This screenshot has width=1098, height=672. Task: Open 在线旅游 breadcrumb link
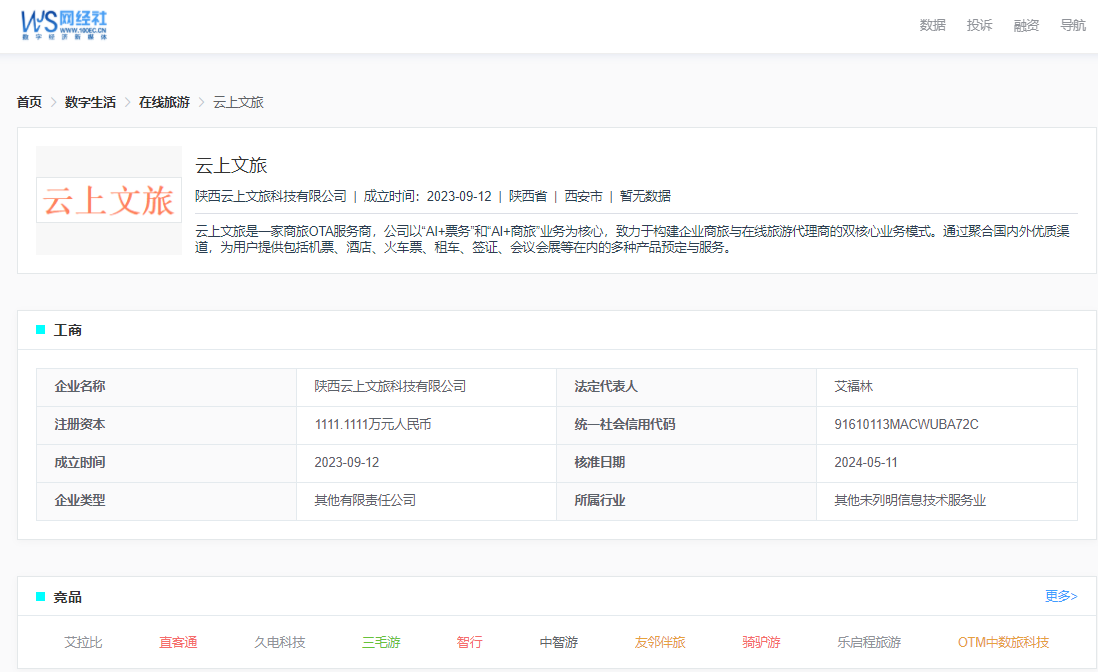[x=164, y=102]
